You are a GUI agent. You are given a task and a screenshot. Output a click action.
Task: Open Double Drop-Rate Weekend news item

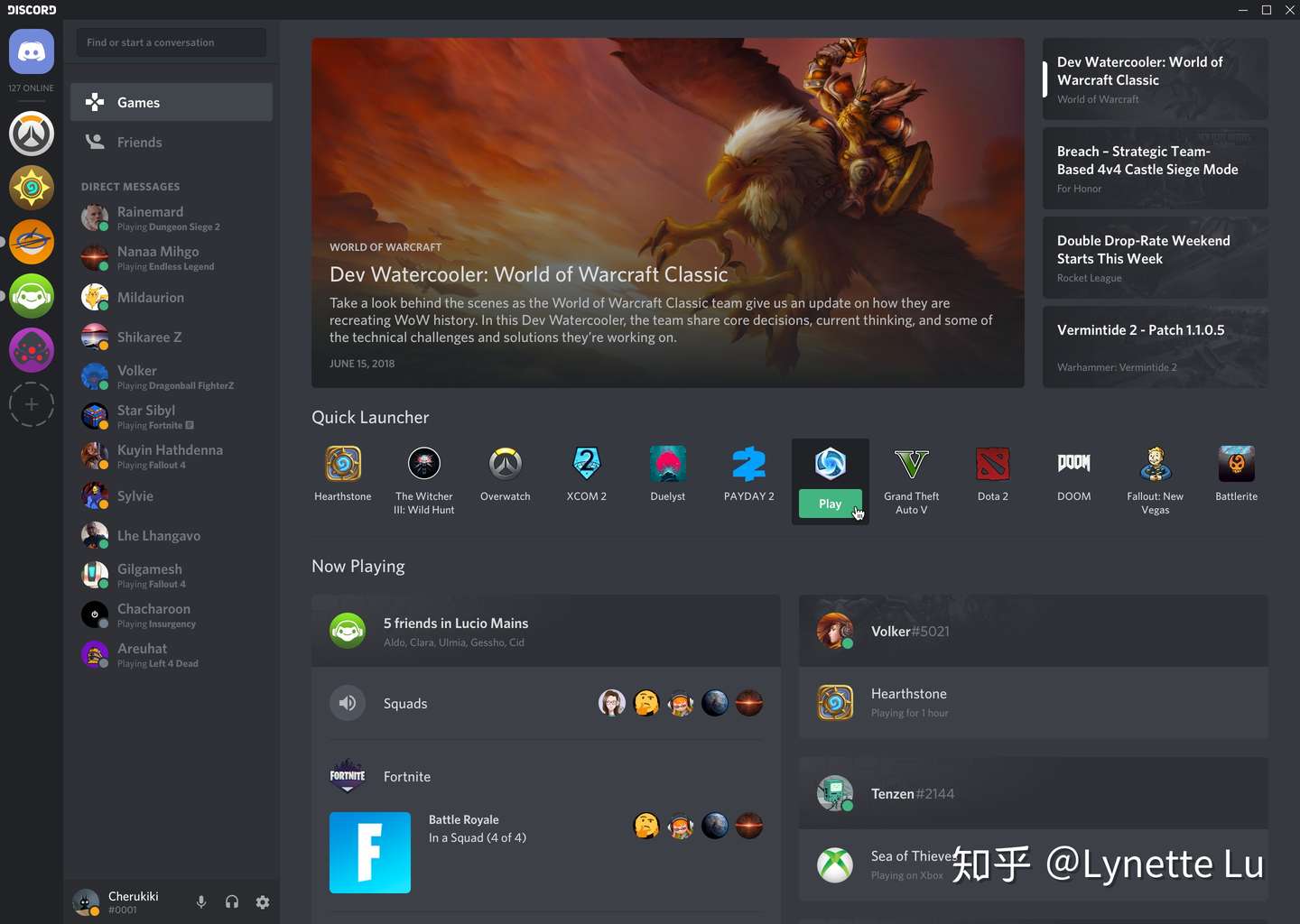point(1156,257)
